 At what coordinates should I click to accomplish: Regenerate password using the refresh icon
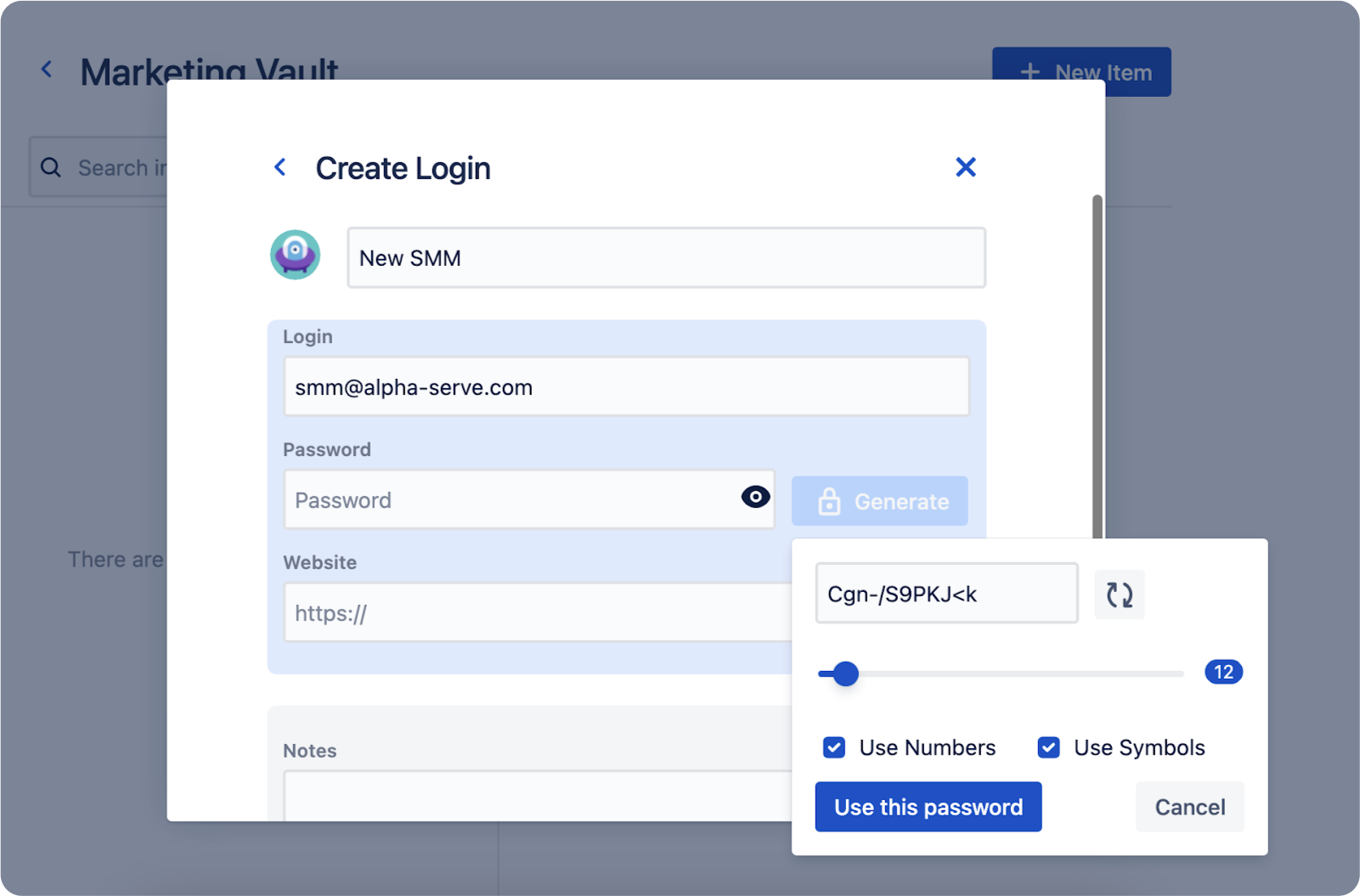[1119, 595]
